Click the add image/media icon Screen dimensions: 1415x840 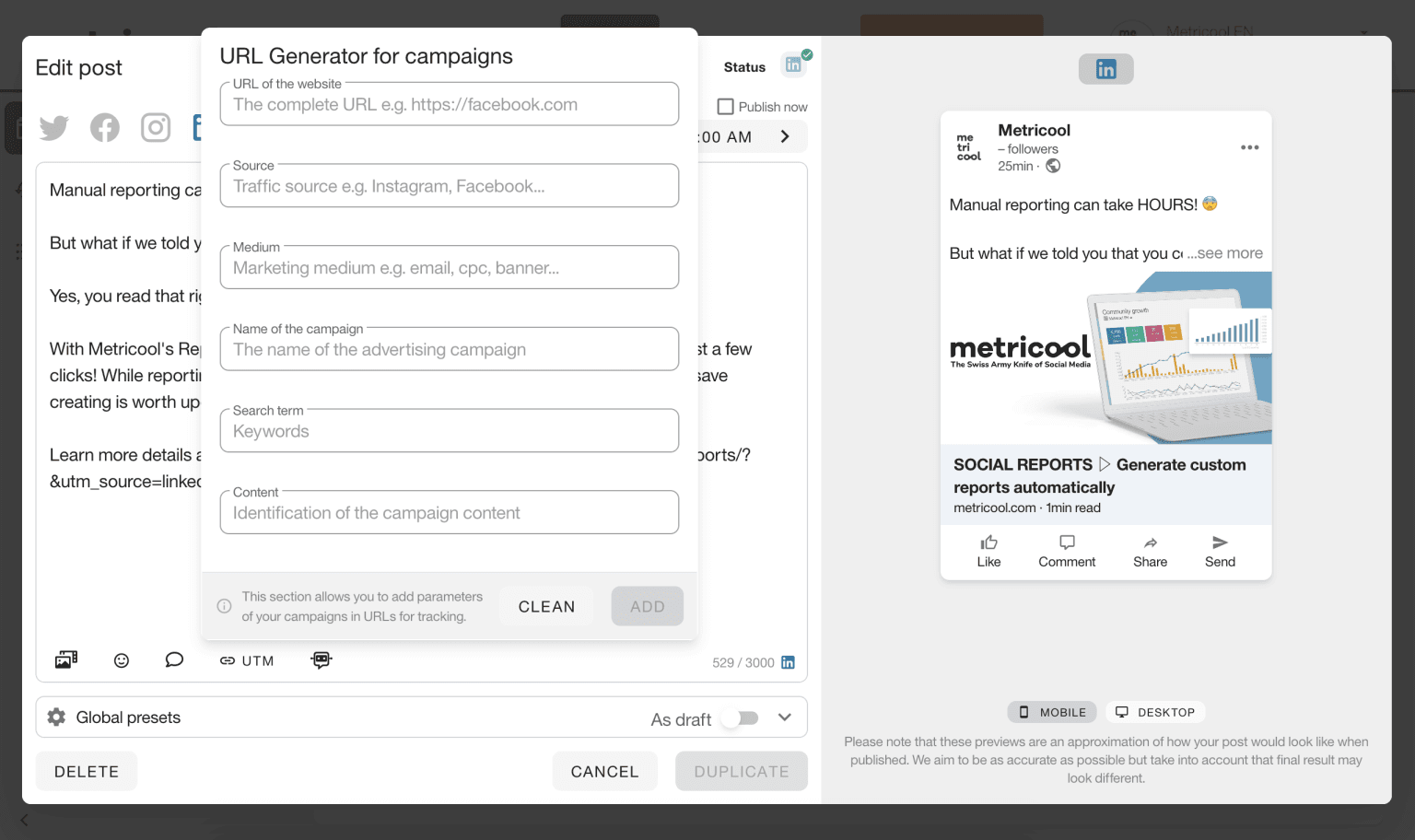click(66, 660)
